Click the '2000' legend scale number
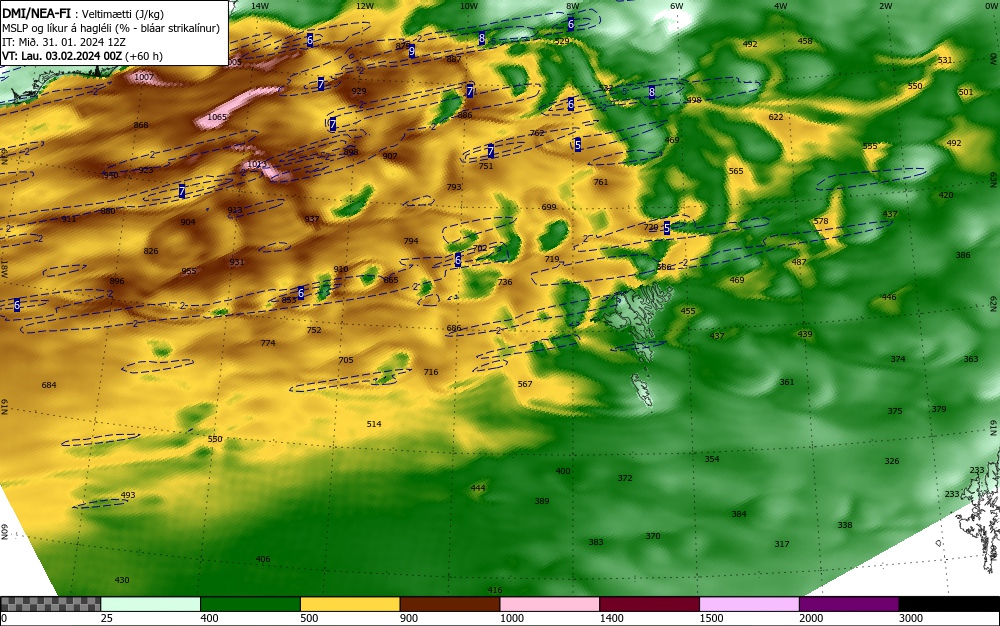1000x626 pixels. [811, 618]
